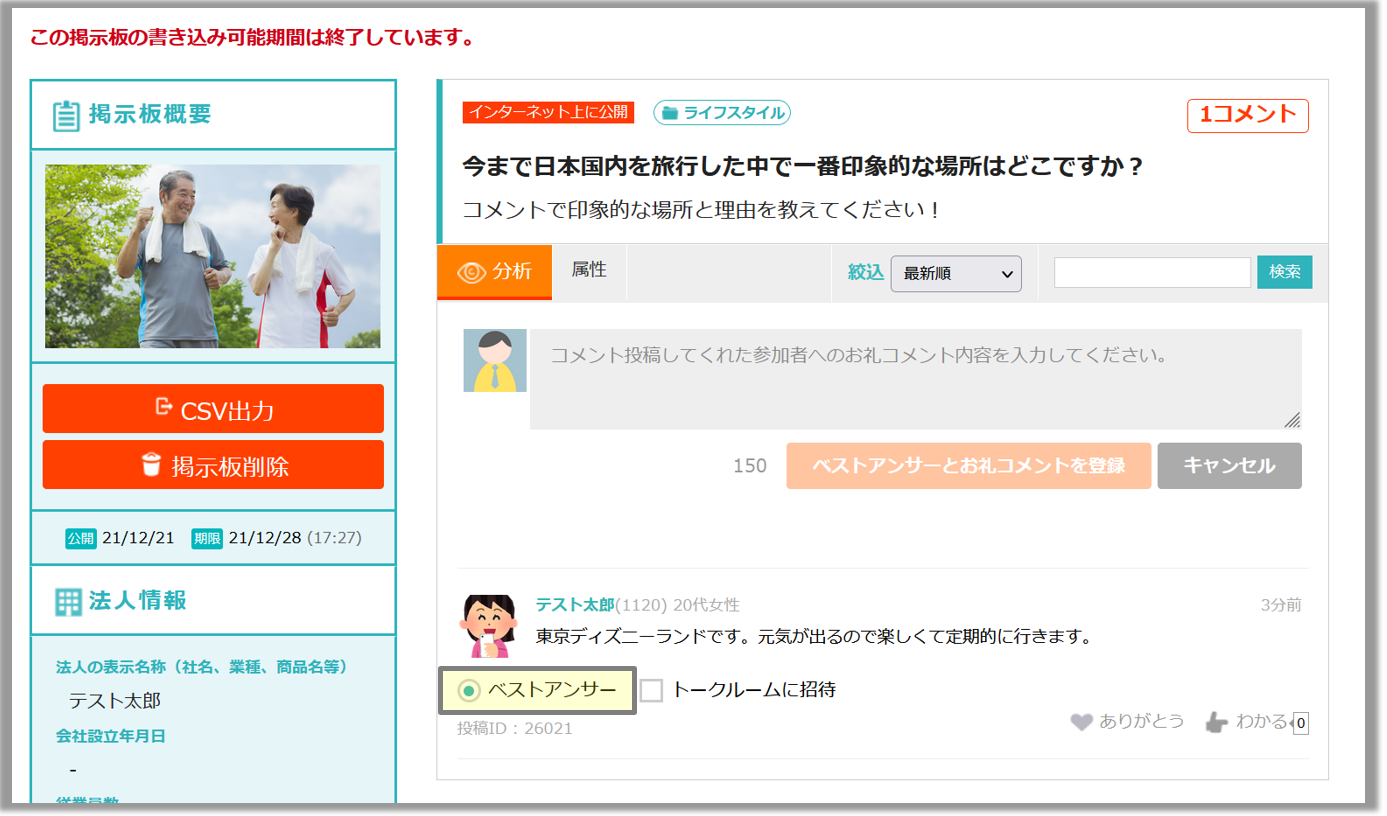Select the ベストアンサー radio button
Image resolution: width=1387 pixels, height=816 pixels.
(x=468, y=690)
